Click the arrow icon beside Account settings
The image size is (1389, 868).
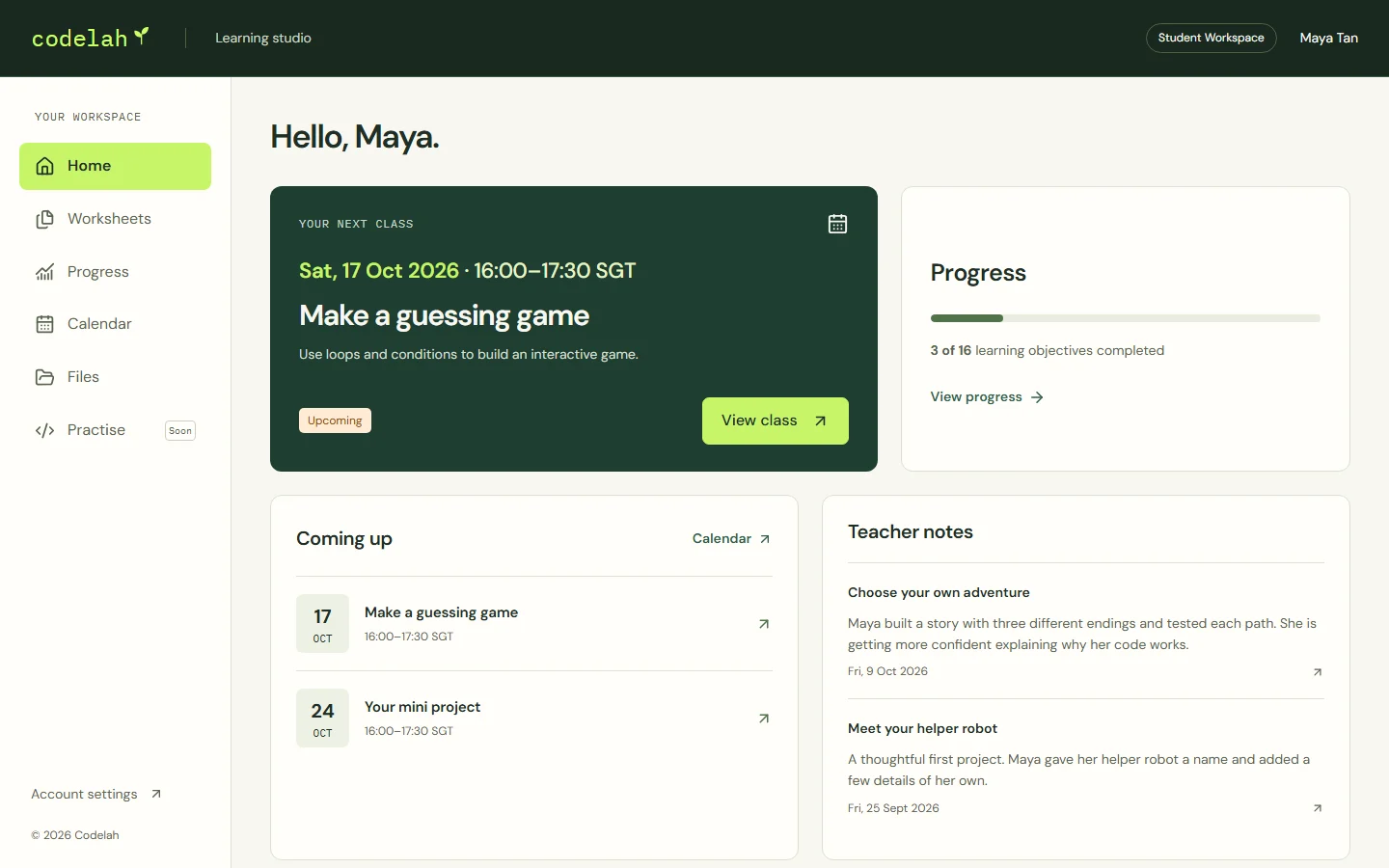[x=156, y=794]
